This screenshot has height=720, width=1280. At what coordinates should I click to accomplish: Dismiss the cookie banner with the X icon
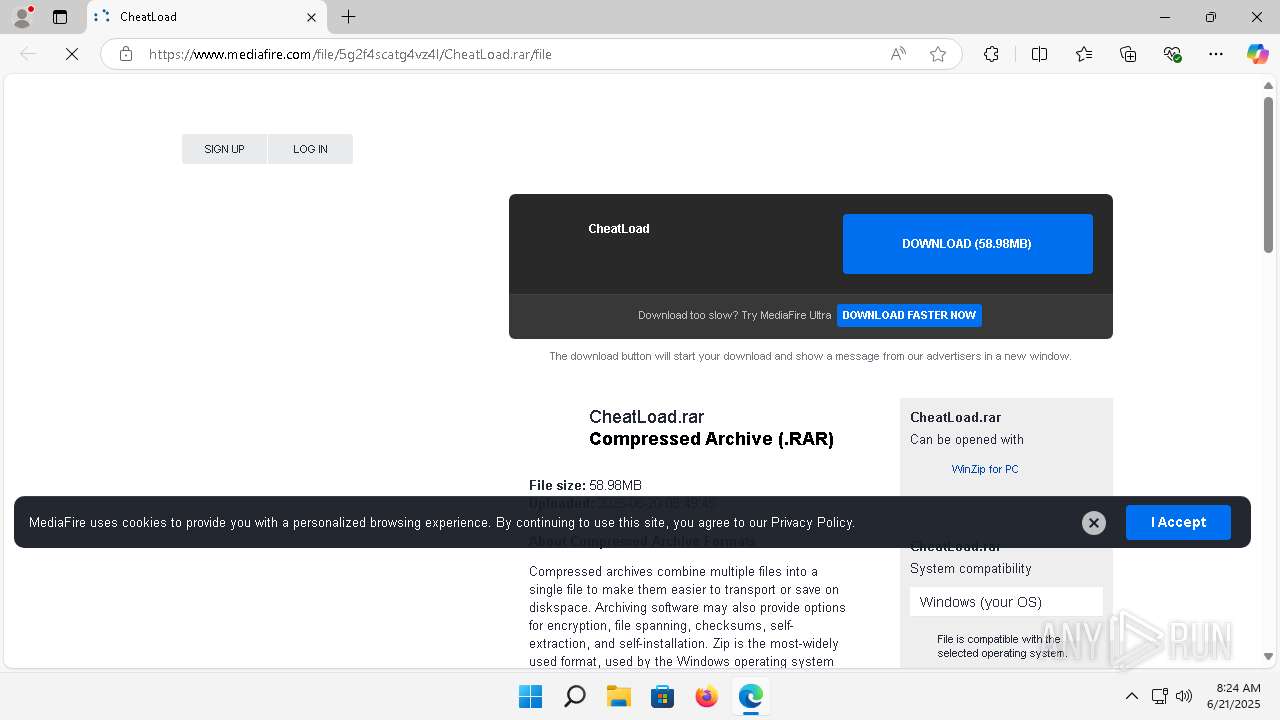pyautogui.click(x=1094, y=522)
